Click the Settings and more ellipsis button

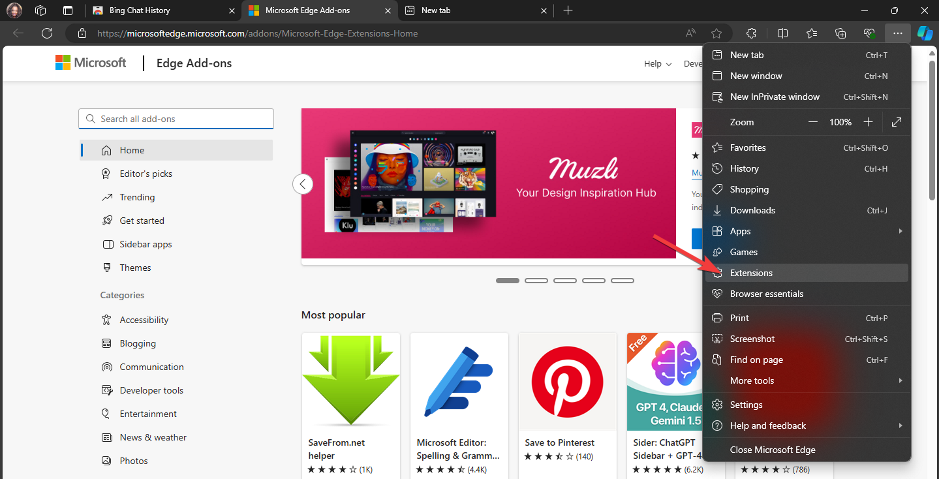(897, 34)
